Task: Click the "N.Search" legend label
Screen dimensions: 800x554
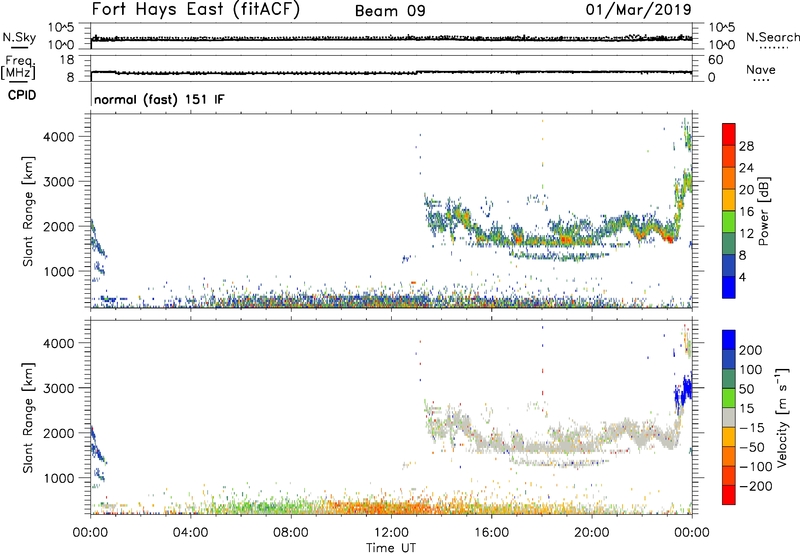Action: click(772, 37)
